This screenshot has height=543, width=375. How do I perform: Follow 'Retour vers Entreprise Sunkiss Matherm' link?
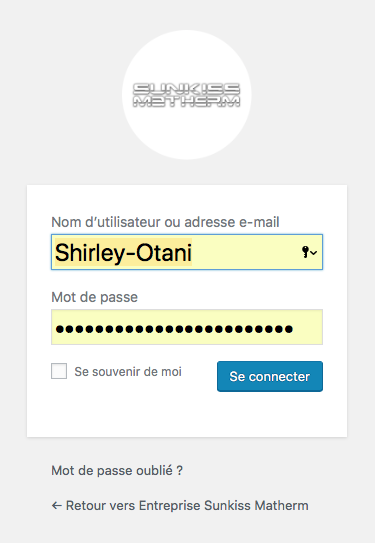180,506
